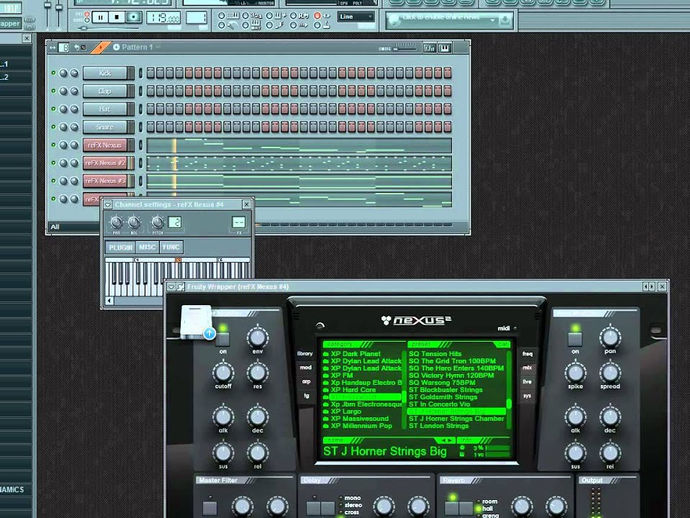Image resolution: width=690 pixels, height=518 pixels.
Task: Open the Line snap dropdown
Action: tap(356, 17)
